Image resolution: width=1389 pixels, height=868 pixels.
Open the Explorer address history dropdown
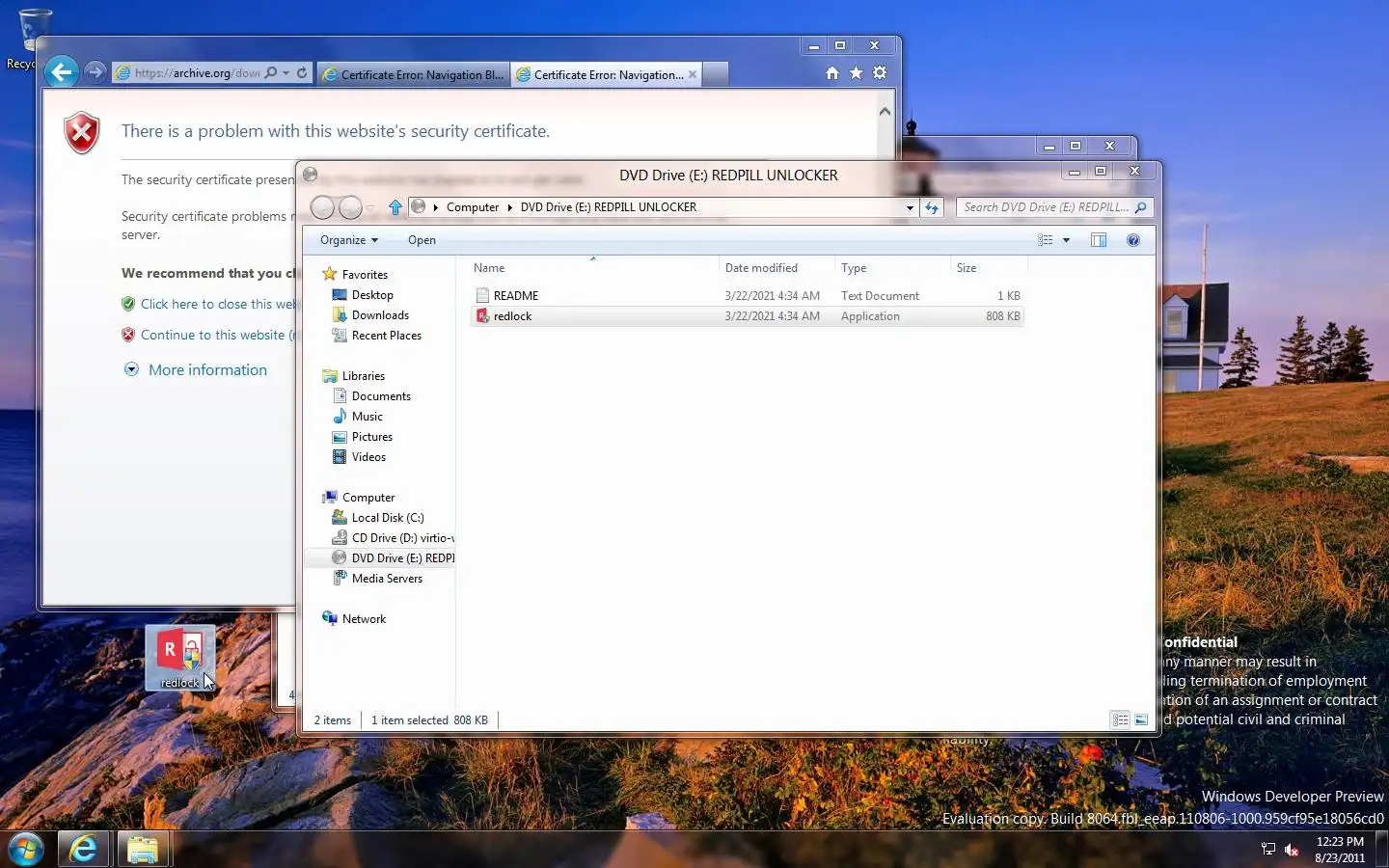tap(910, 207)
